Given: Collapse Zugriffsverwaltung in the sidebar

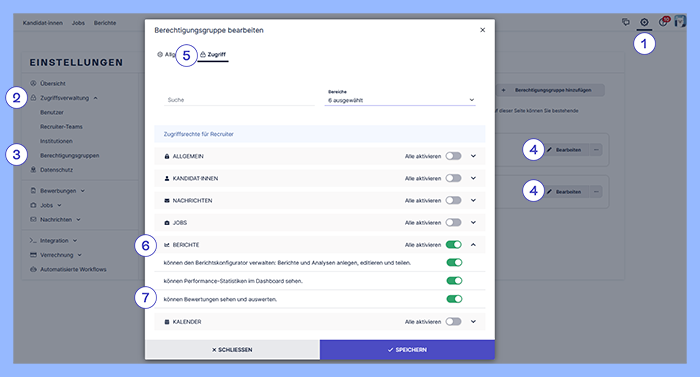Looking at the screenshot, I should (96, 98).
